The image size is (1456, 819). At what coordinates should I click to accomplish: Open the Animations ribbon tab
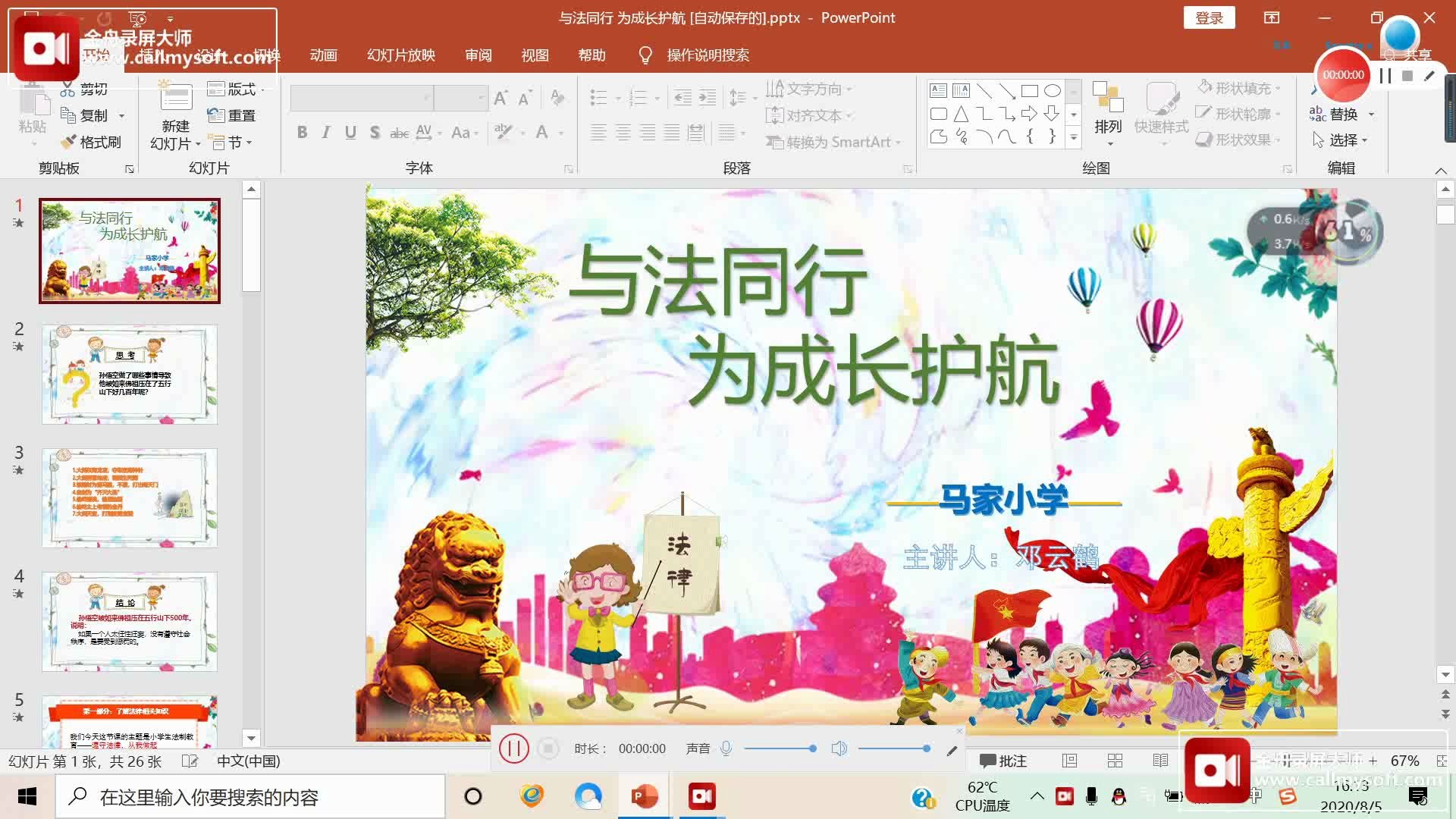[324, 55]
